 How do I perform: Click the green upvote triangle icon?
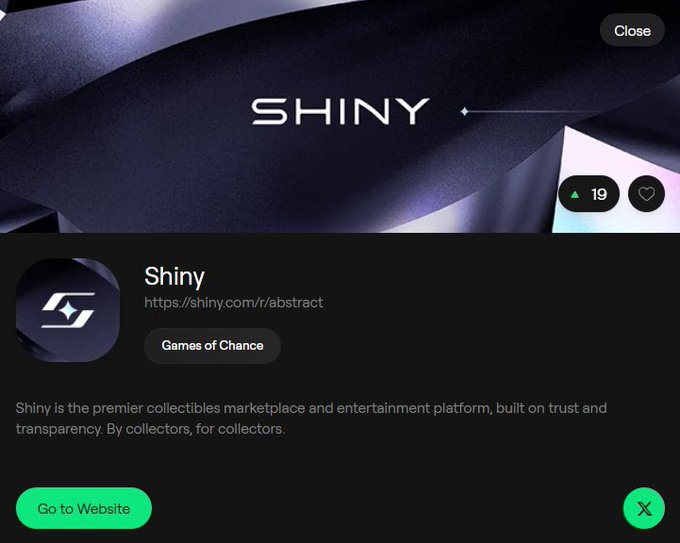coord(575,194)
